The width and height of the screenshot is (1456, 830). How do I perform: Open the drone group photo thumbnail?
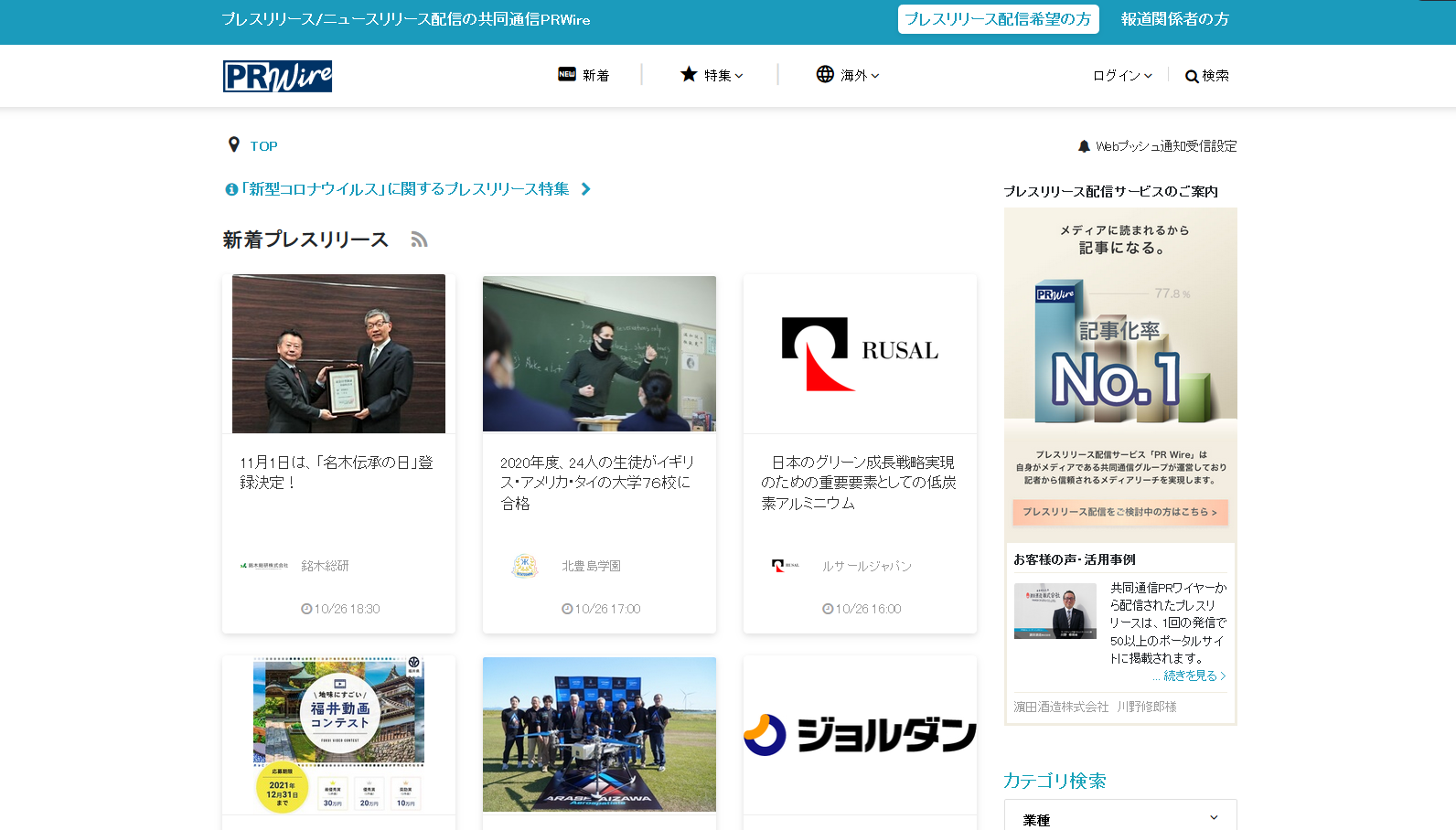pos(599,735)
